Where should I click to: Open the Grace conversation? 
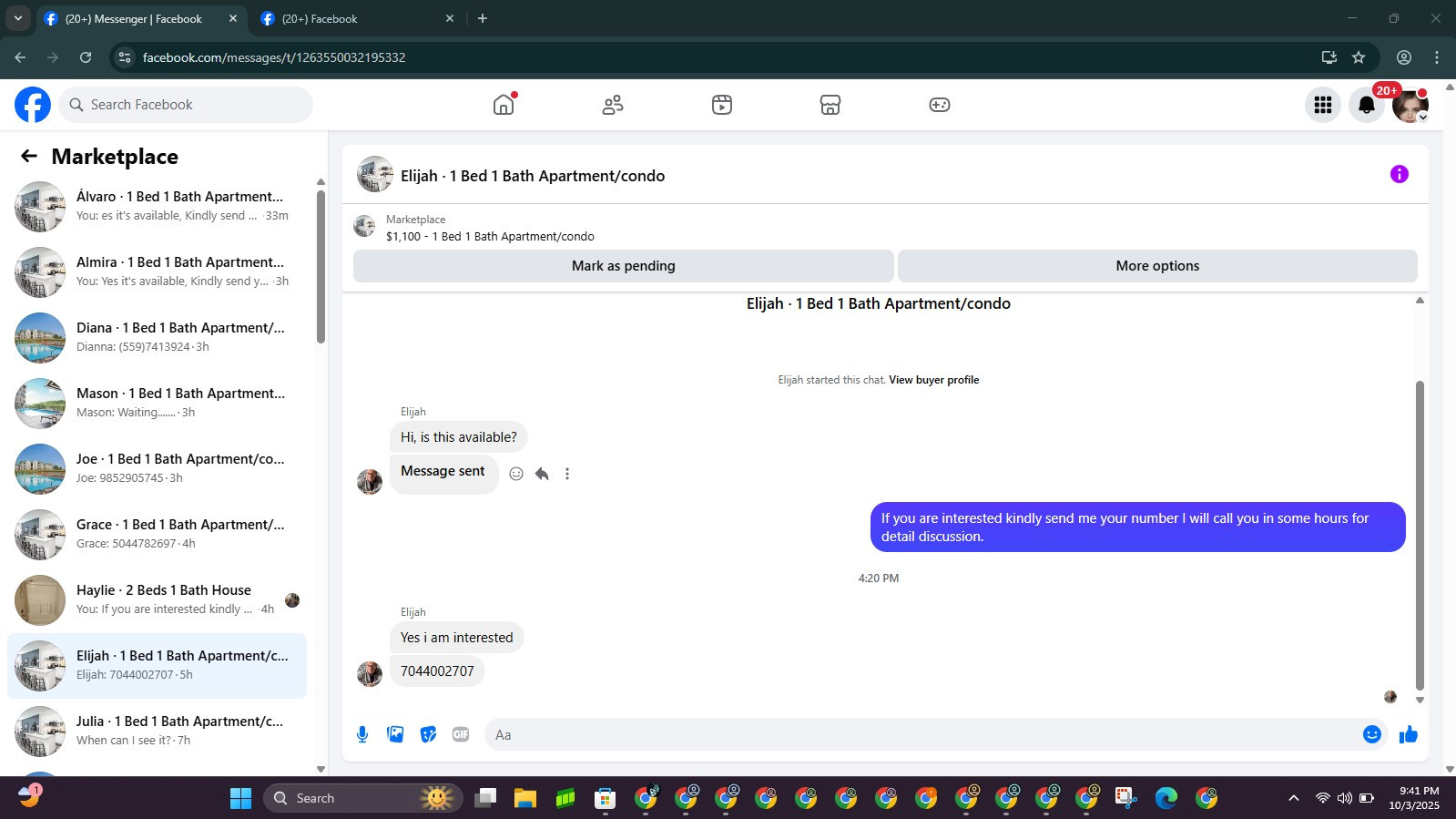point(157,535)
